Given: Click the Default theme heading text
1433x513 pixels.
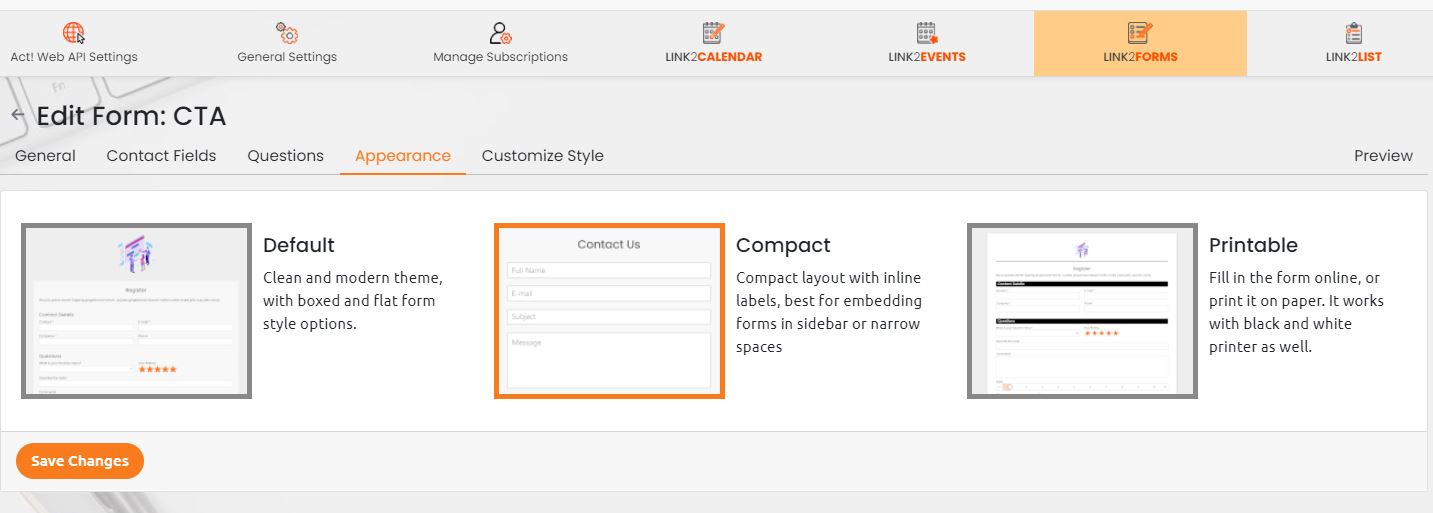Looking at the screenshot, I should (x=298, y=245).
